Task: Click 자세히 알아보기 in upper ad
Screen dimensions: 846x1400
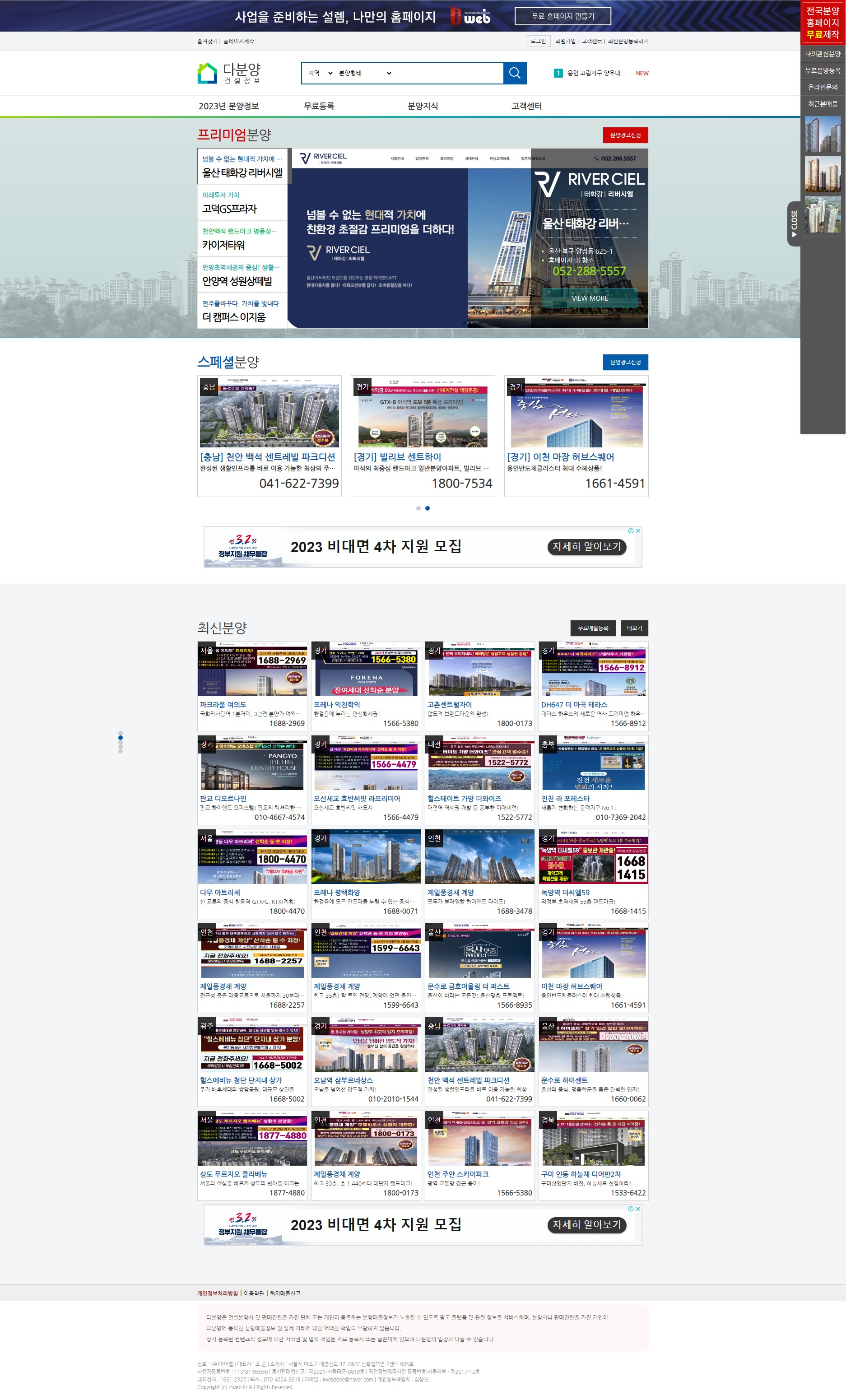Action: point(587,547)
